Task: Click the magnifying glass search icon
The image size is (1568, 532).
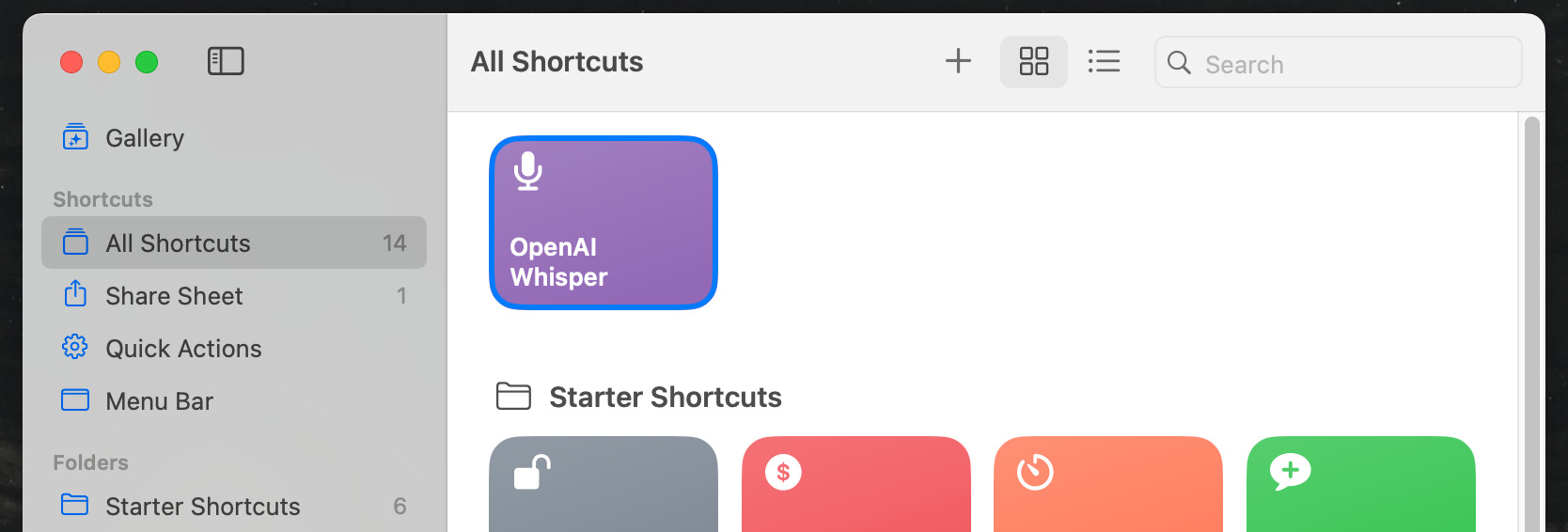Action: pyautogui.click(x=1179, y=63)
